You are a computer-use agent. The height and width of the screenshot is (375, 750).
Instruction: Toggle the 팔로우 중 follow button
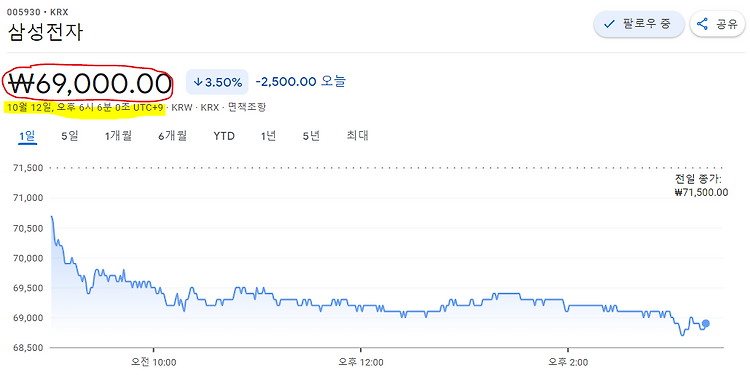pos(639,24)
